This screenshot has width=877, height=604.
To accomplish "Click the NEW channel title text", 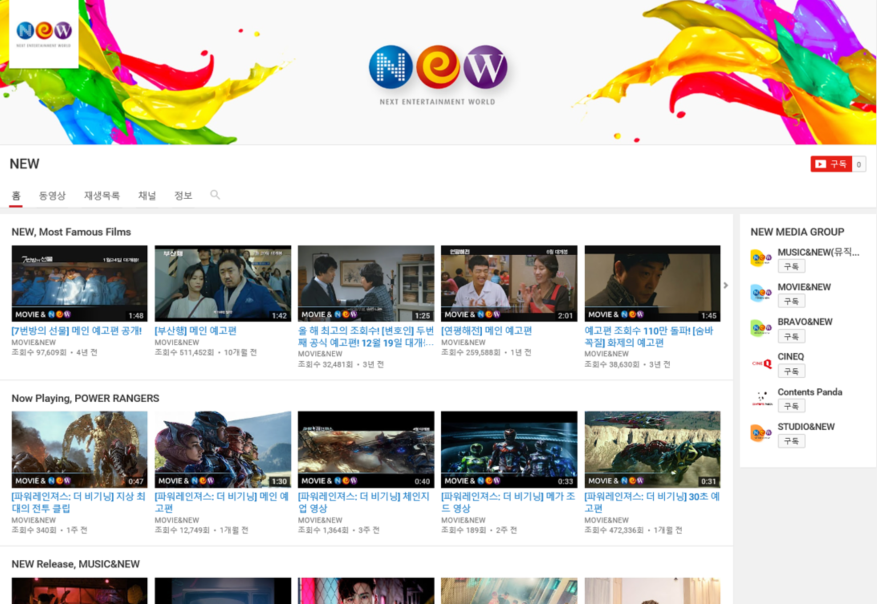I will coord(25,164).
